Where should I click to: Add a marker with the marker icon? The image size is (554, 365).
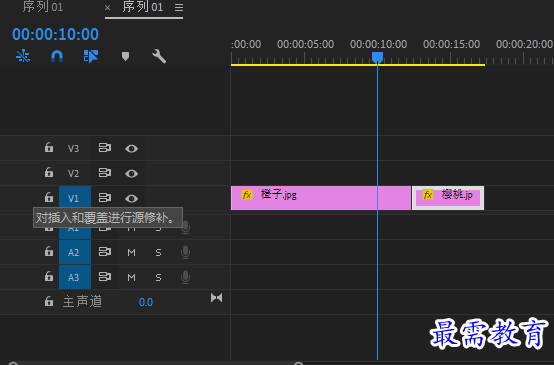click(x=125, y=56)
